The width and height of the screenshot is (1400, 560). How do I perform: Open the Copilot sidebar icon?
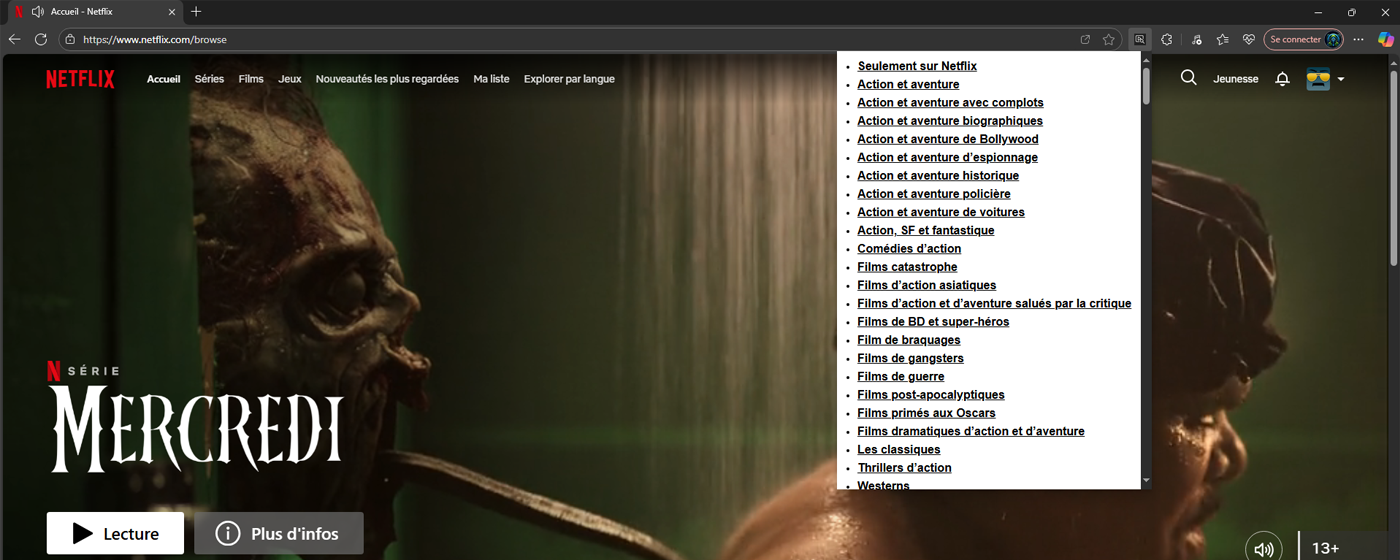coord(1385,40)
